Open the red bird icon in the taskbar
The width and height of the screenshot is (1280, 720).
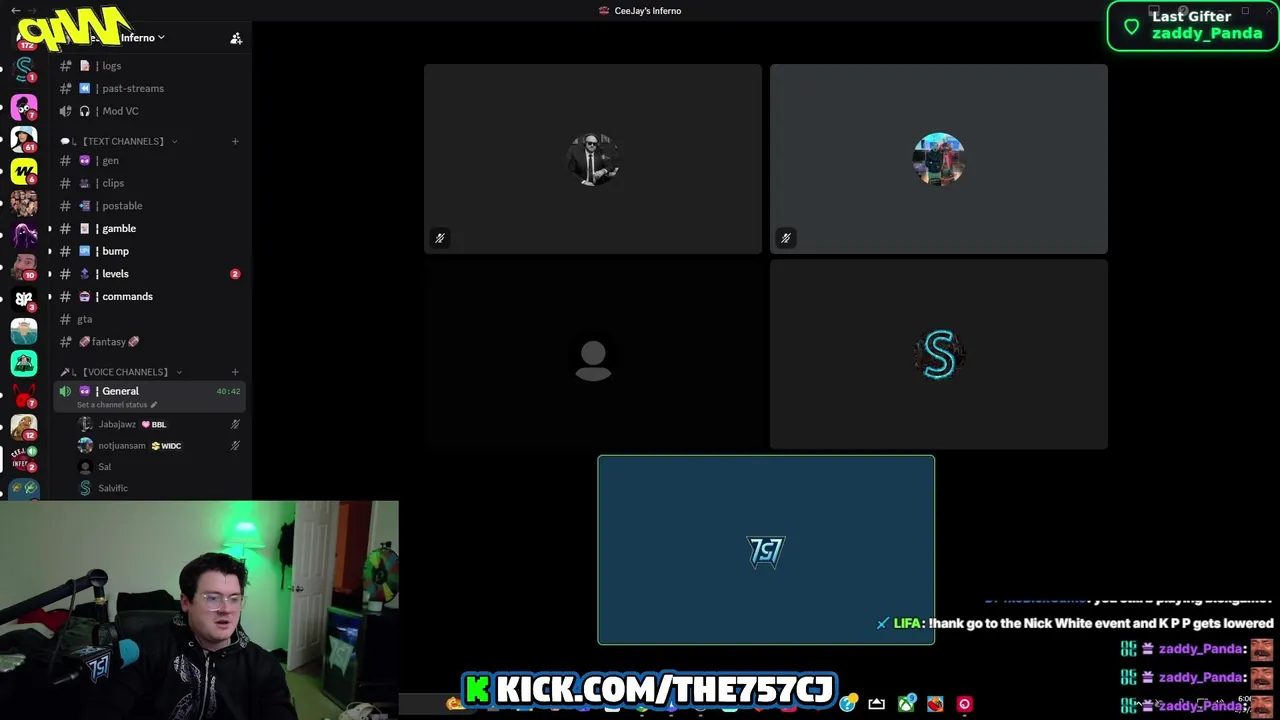tap(935, 704)
